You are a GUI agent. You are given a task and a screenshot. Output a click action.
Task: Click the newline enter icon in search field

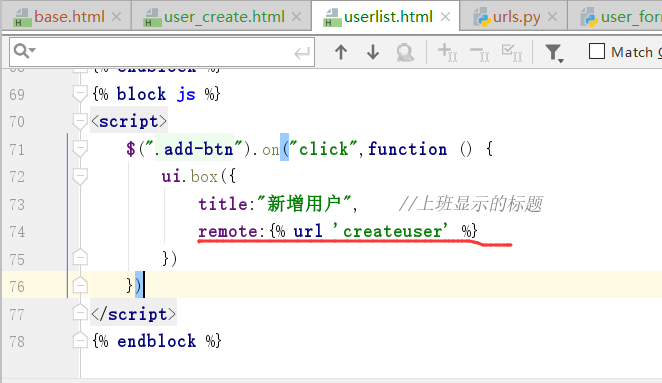coord(302,53)
